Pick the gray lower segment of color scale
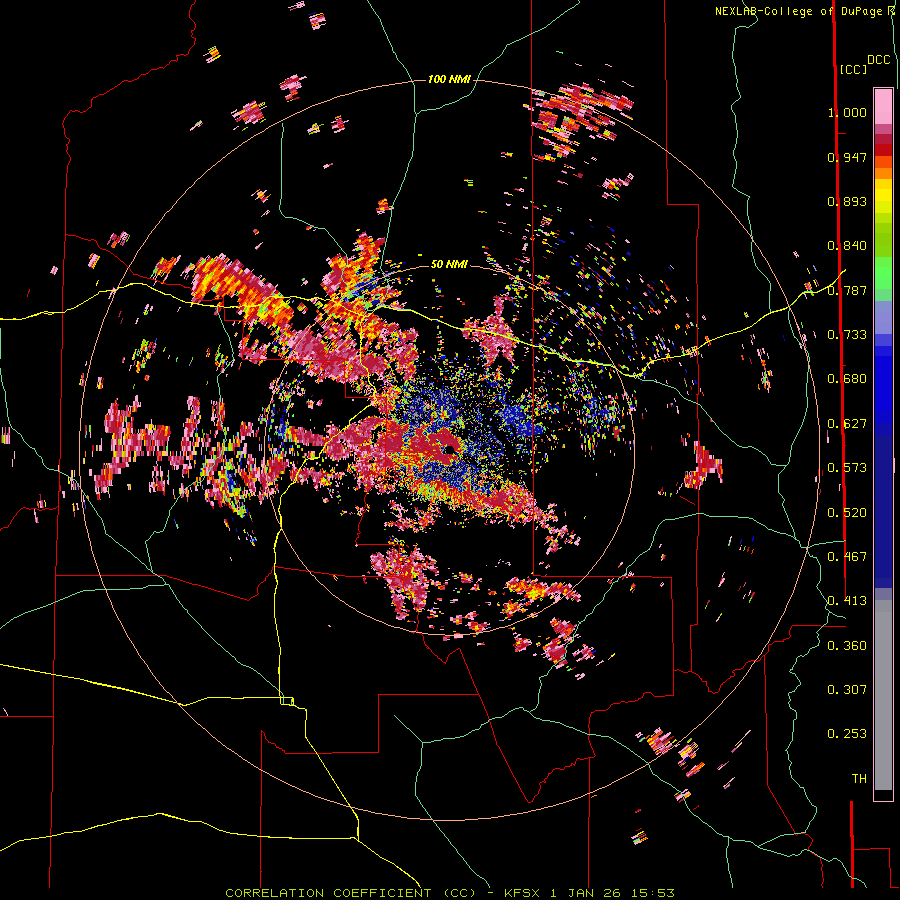 click(x=883, y=695)
